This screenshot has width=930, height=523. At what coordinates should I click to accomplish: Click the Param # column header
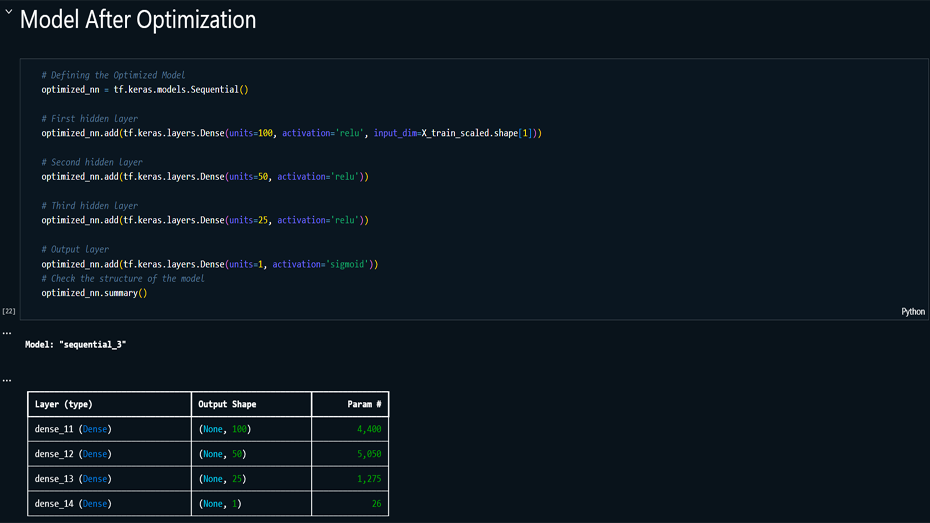coord(362,404)
